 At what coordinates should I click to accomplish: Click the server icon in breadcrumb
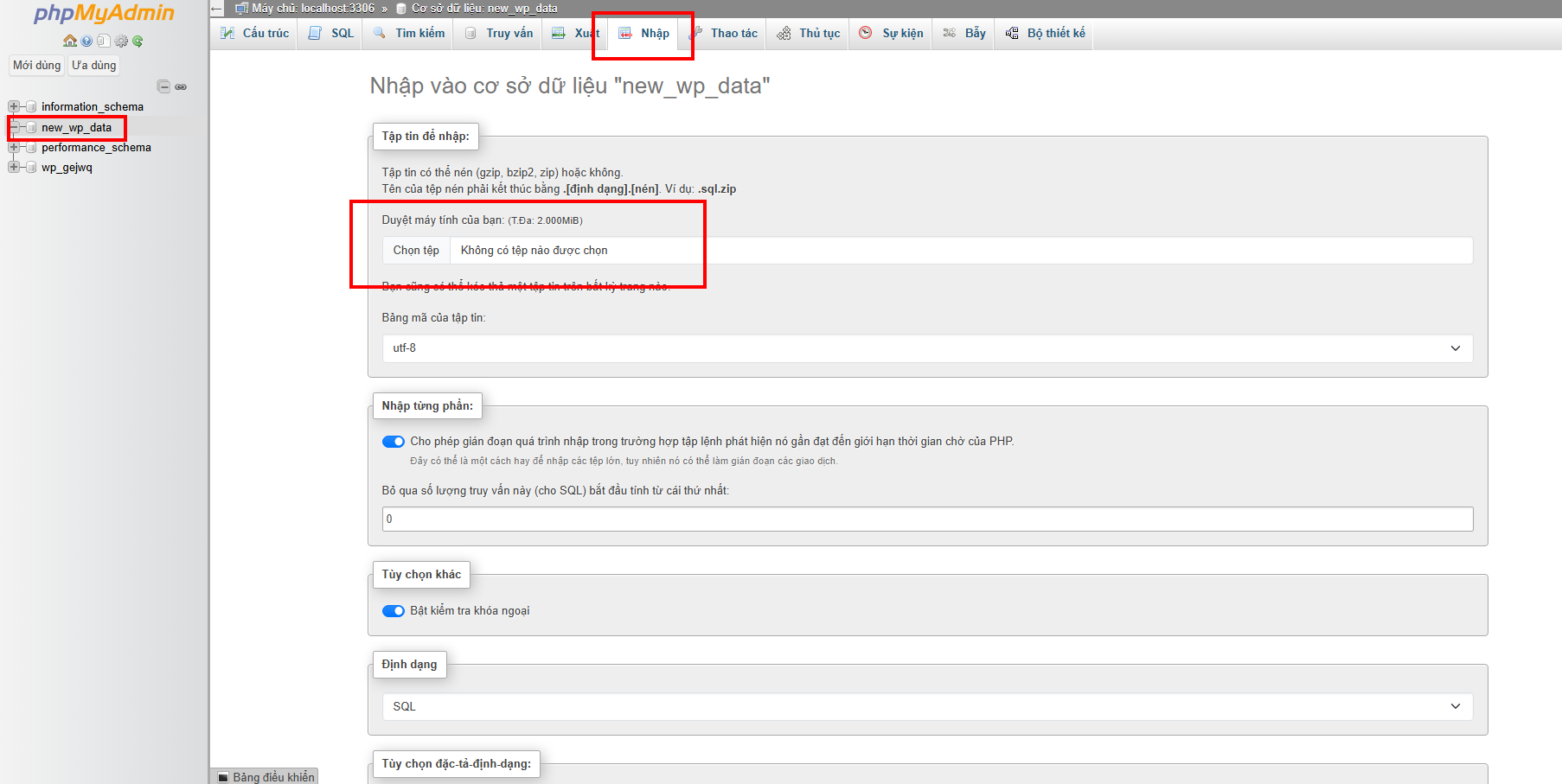pyautogui.click(x=242, y=9)
